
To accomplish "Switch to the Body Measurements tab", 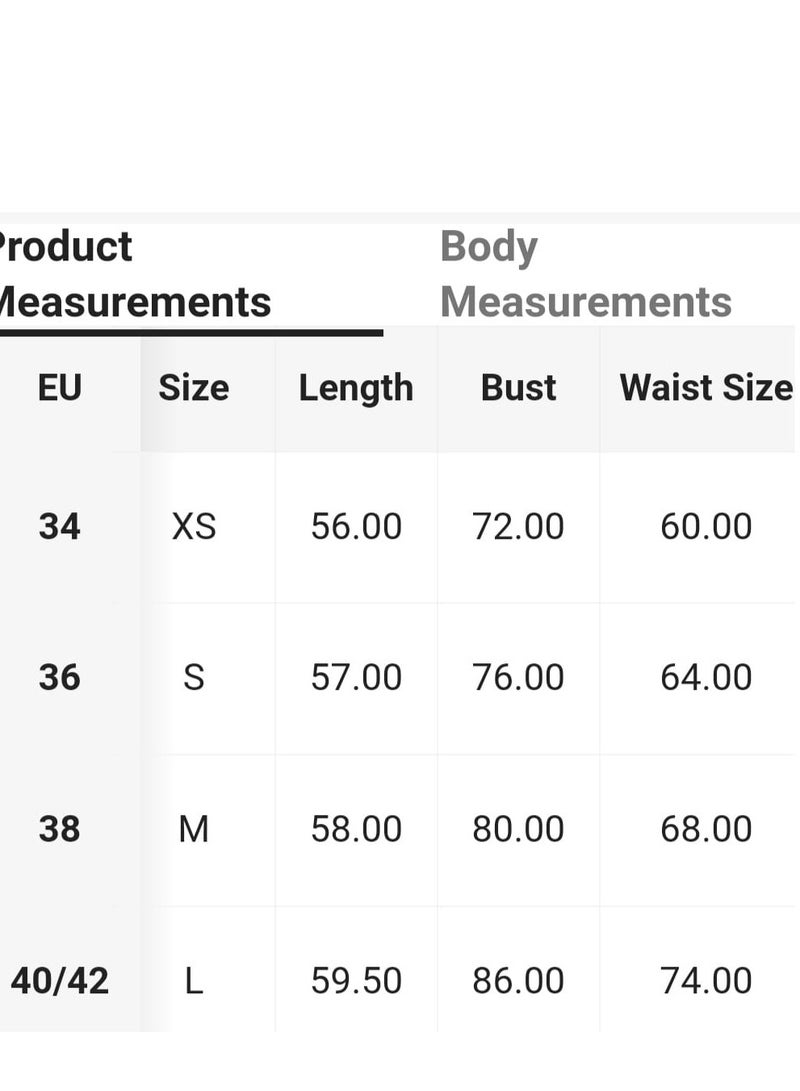I will 586,274.
